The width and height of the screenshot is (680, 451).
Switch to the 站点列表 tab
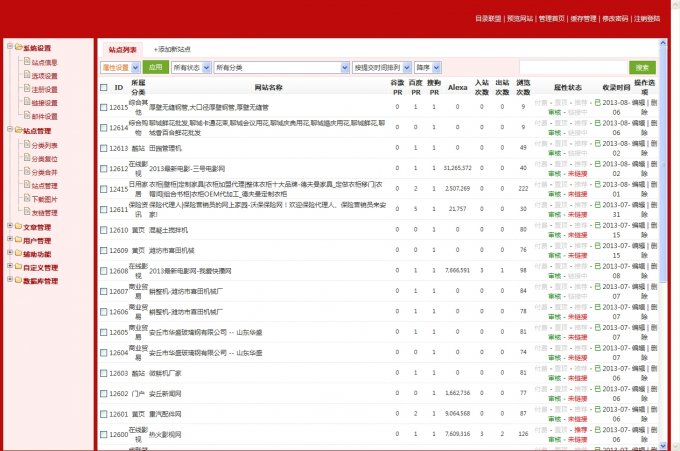[x=122, y=50]
